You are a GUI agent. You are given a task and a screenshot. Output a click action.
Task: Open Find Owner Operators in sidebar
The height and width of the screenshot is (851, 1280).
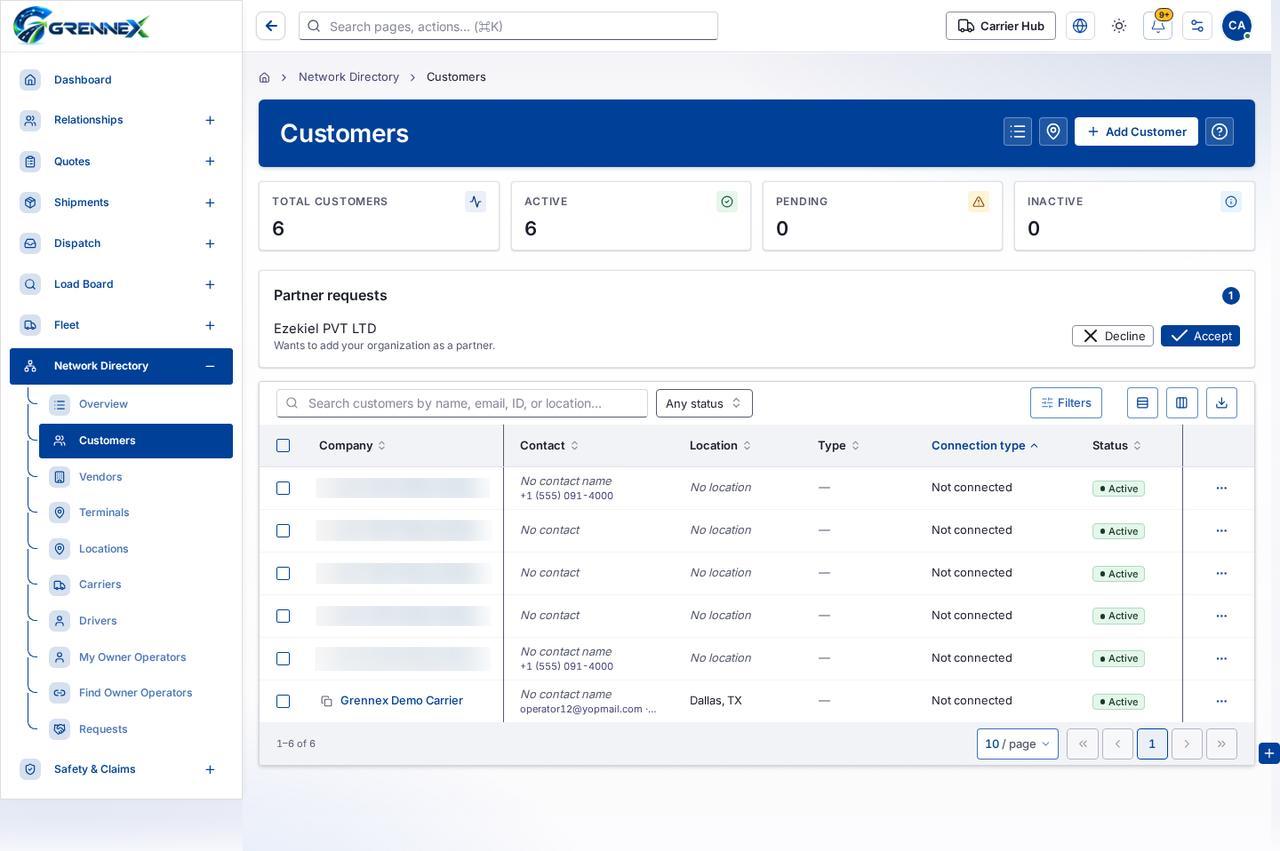136,693
